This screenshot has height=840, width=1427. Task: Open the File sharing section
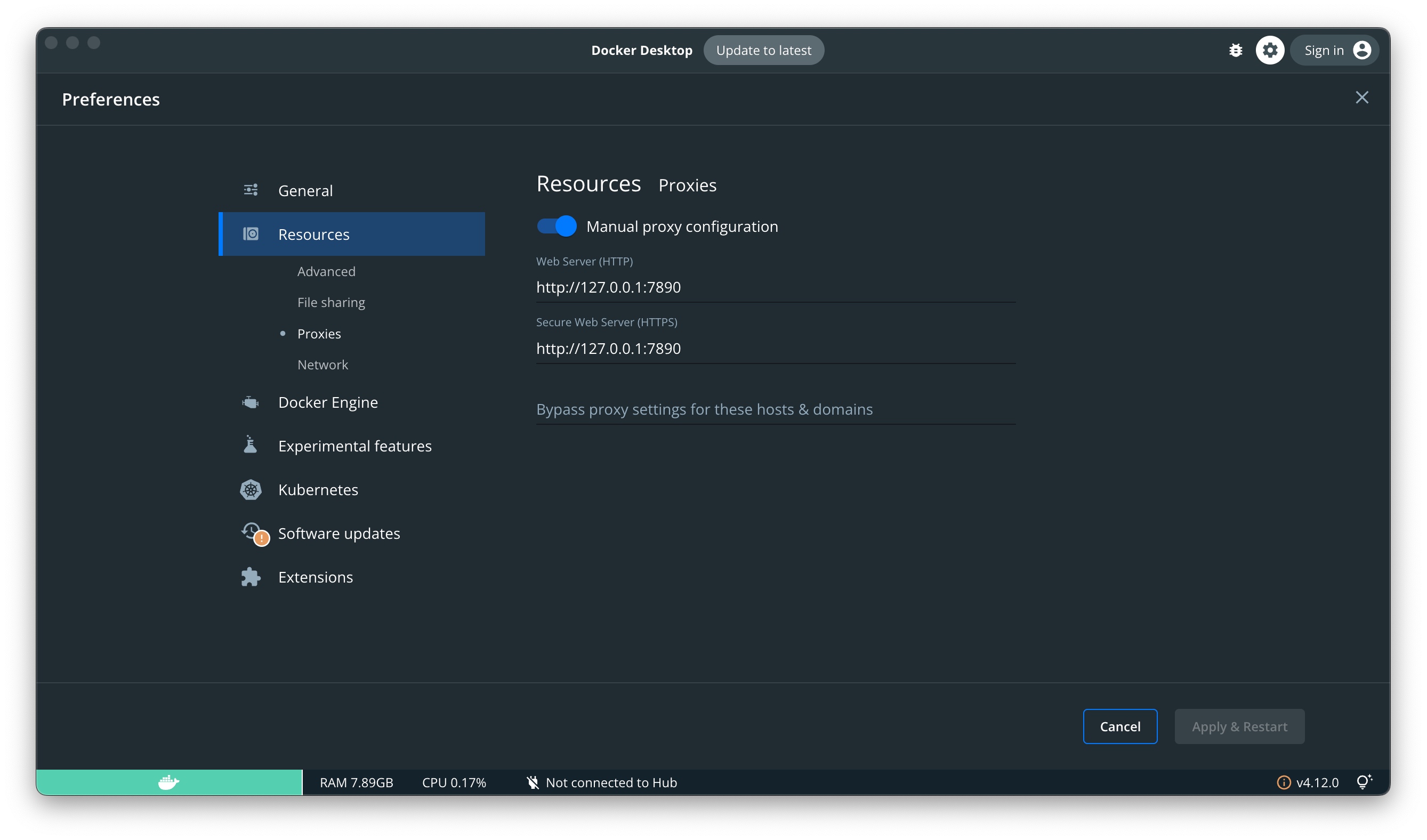point(331,302)
